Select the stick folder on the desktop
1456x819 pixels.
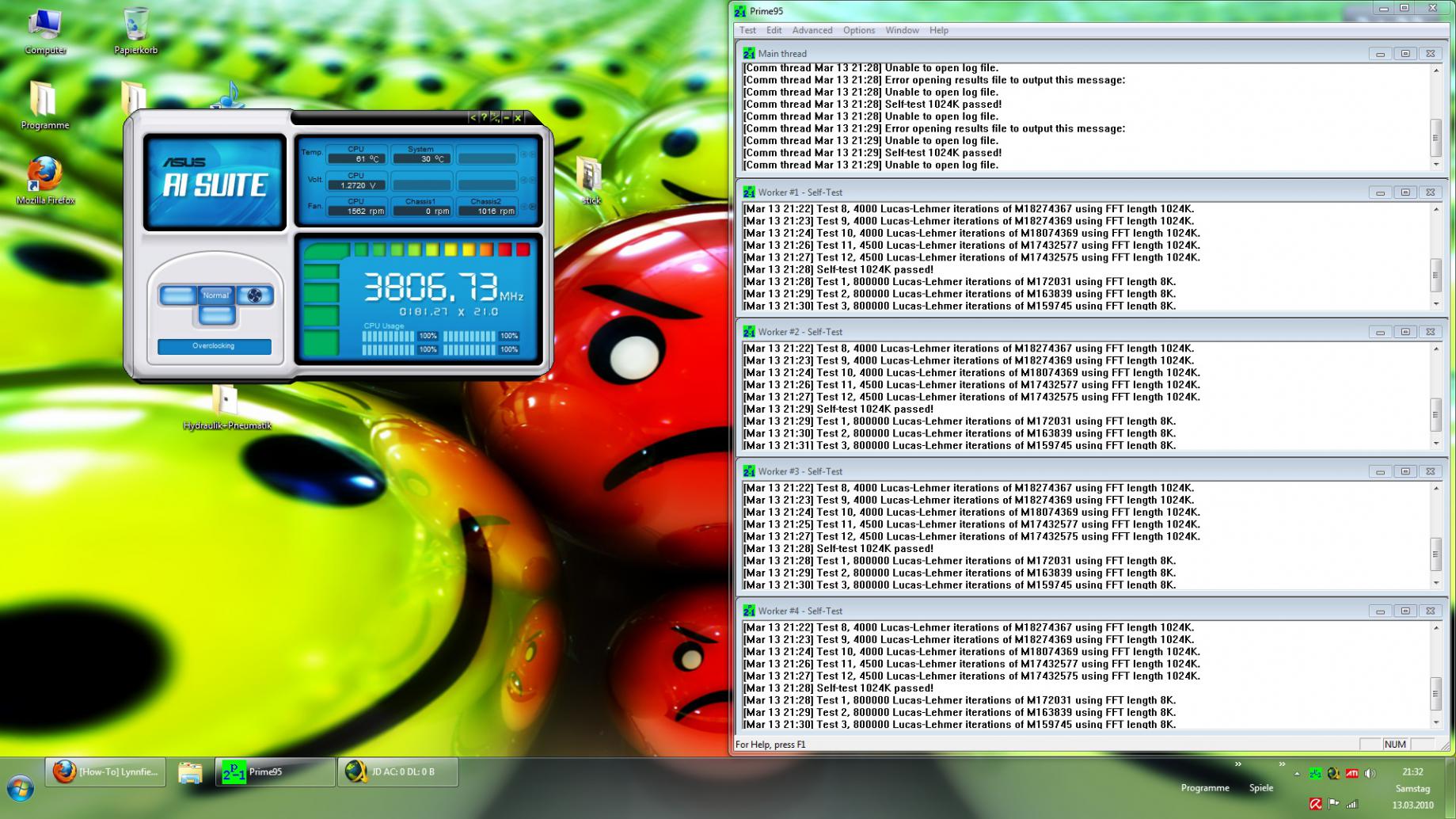pyautogui.click(x=591, y=181)
